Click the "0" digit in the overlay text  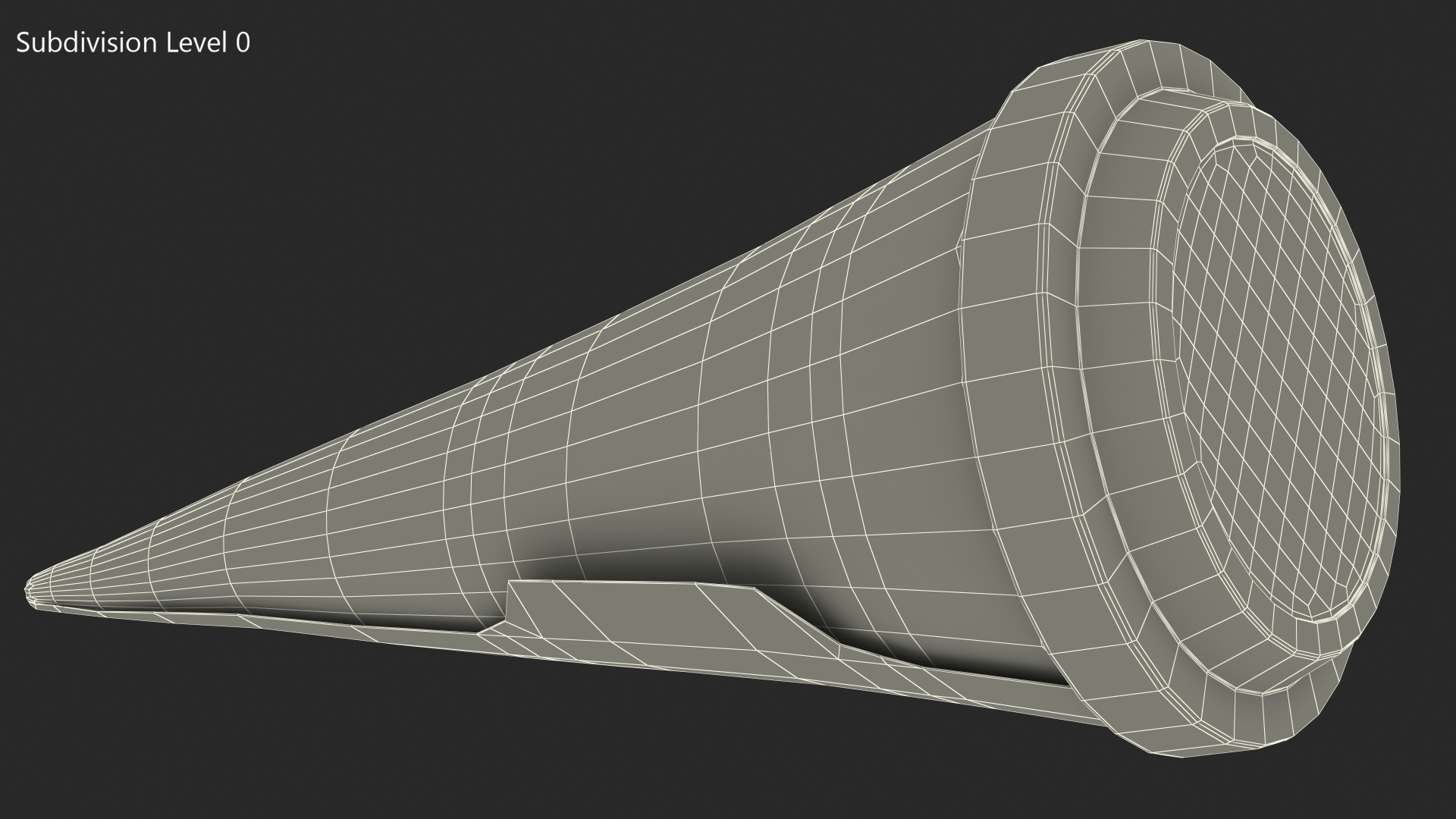point(242,43)
